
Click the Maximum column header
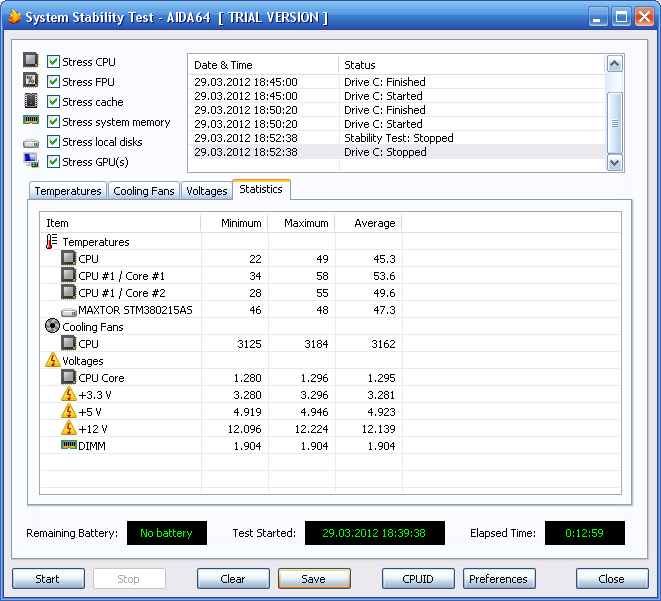click(x=301, y=223)
